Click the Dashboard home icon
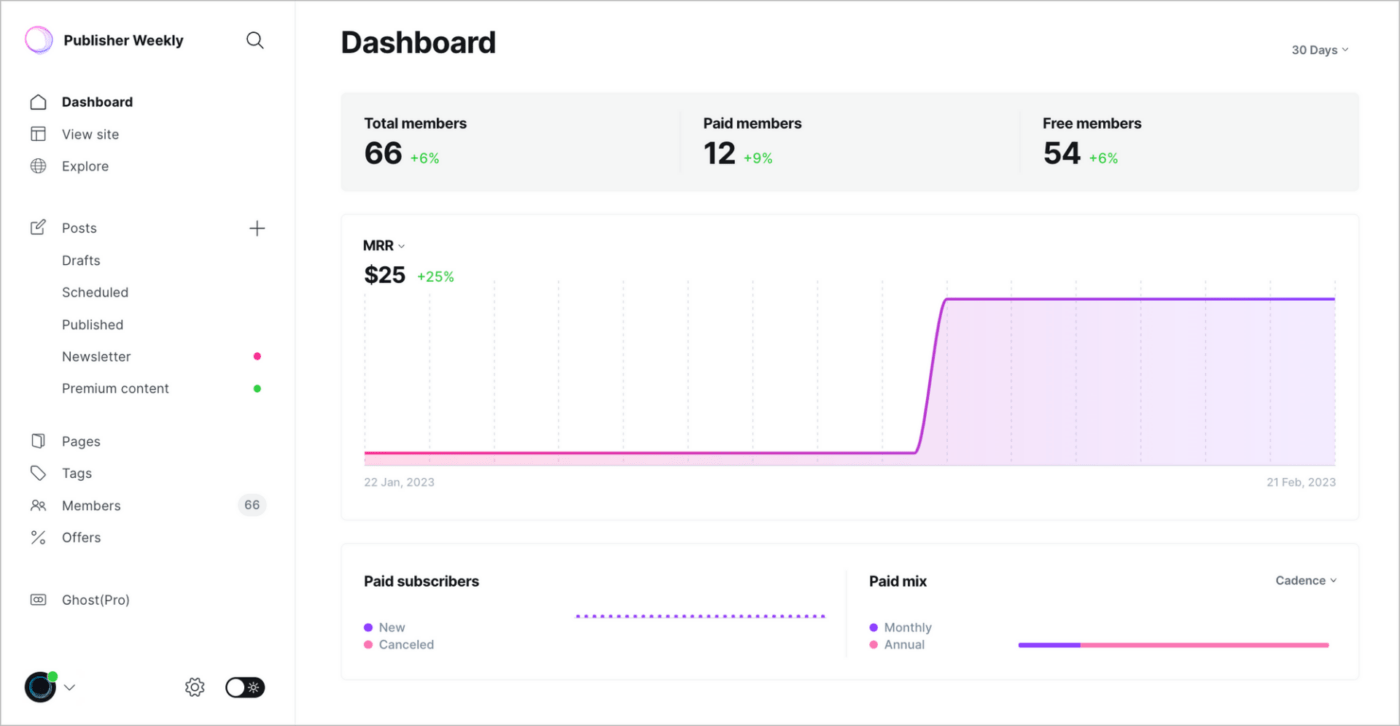 coord(38,102)
